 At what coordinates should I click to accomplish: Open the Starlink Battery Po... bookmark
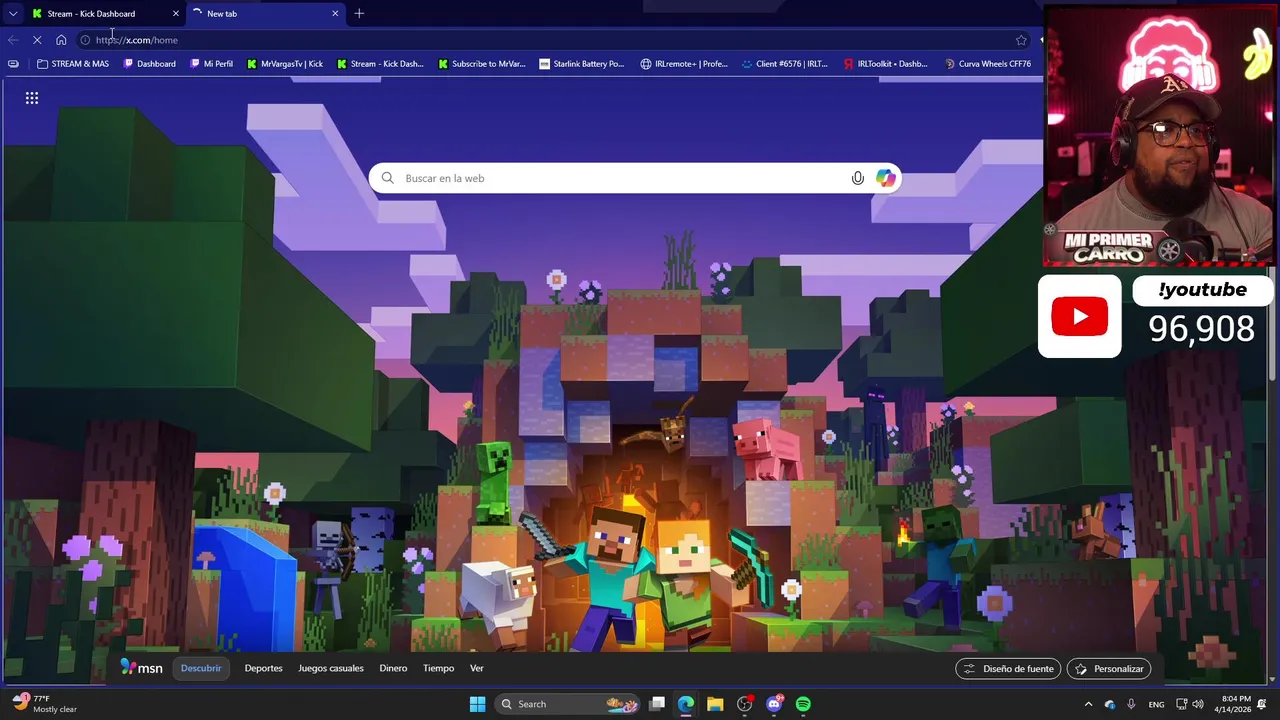point(582,64)
